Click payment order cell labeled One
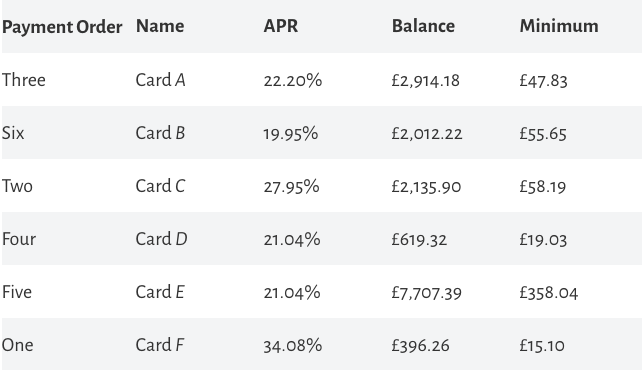The image size is (642, 370). pyautogui.click(x=18, y=345)
